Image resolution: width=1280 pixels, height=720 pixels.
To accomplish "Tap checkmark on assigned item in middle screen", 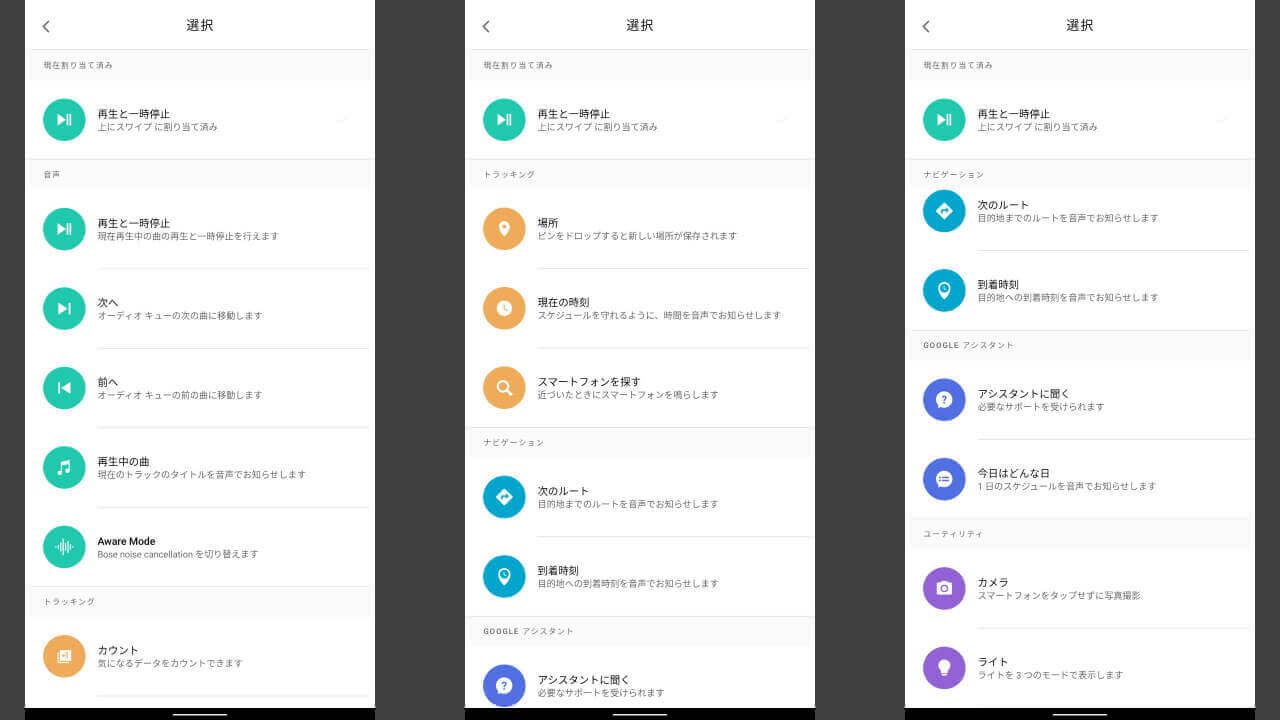I will click(783, 120).
